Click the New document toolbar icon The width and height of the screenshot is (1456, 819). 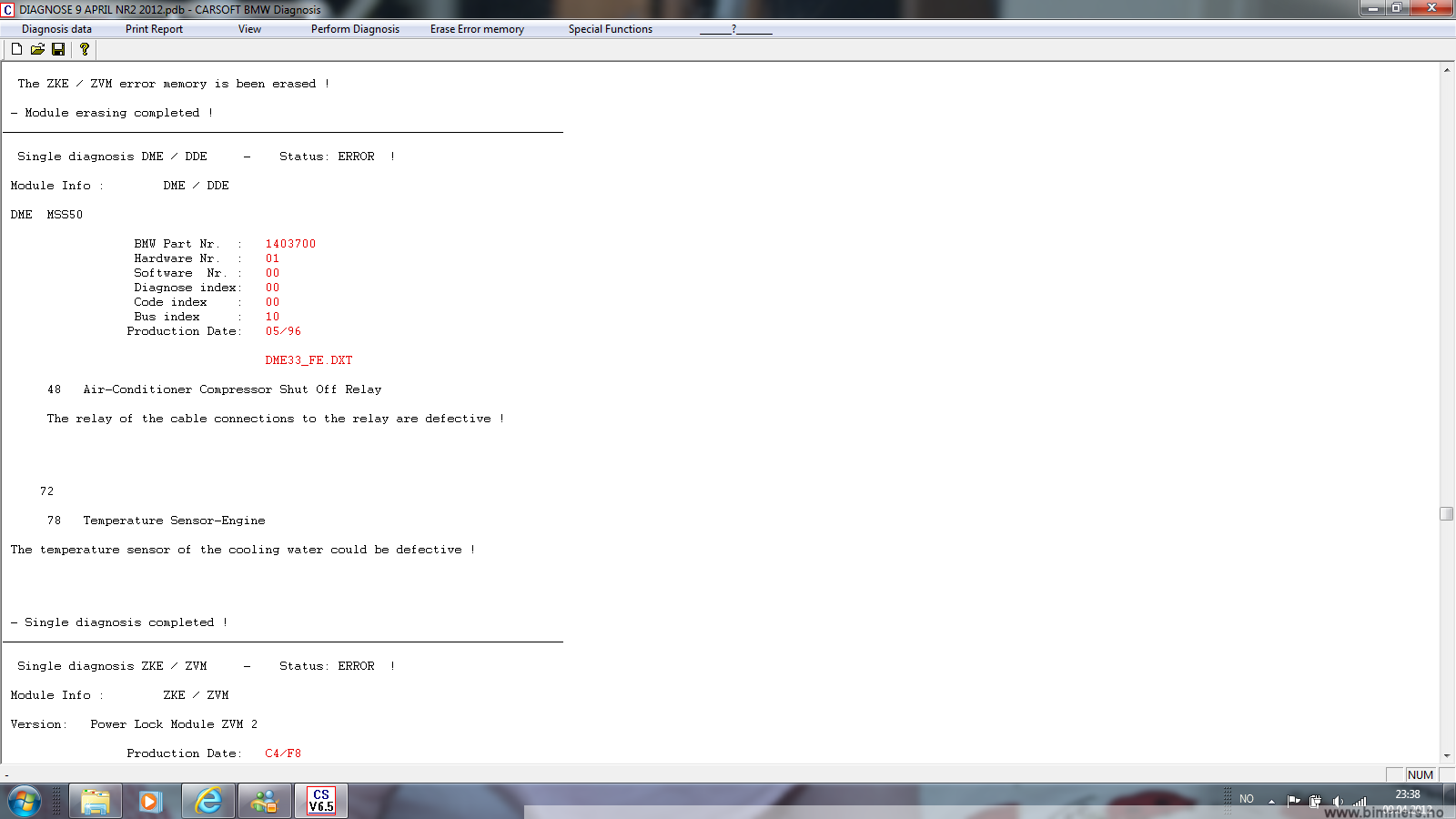[16, 49]
